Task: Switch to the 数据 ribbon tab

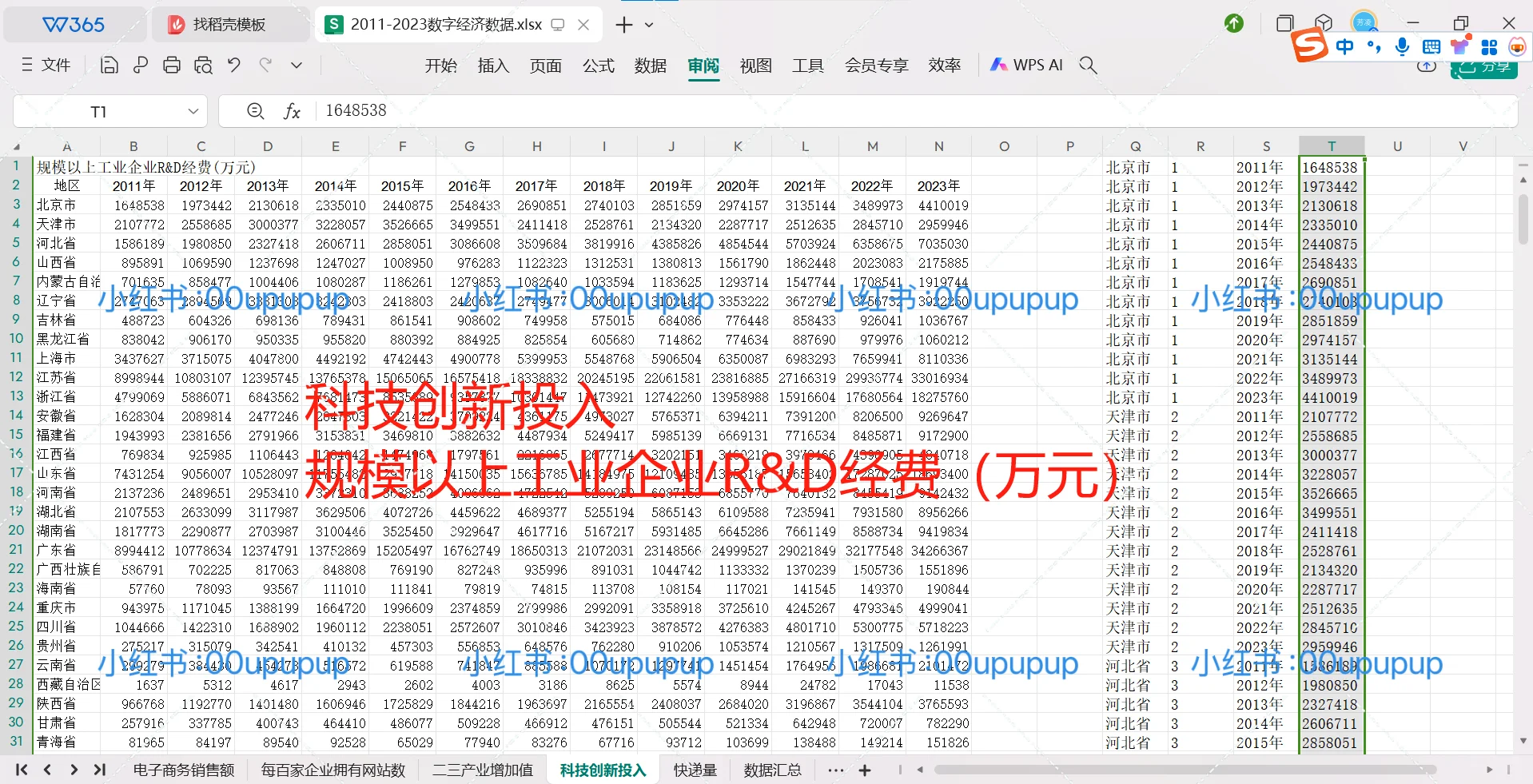Action: click(x=650, y=65)
